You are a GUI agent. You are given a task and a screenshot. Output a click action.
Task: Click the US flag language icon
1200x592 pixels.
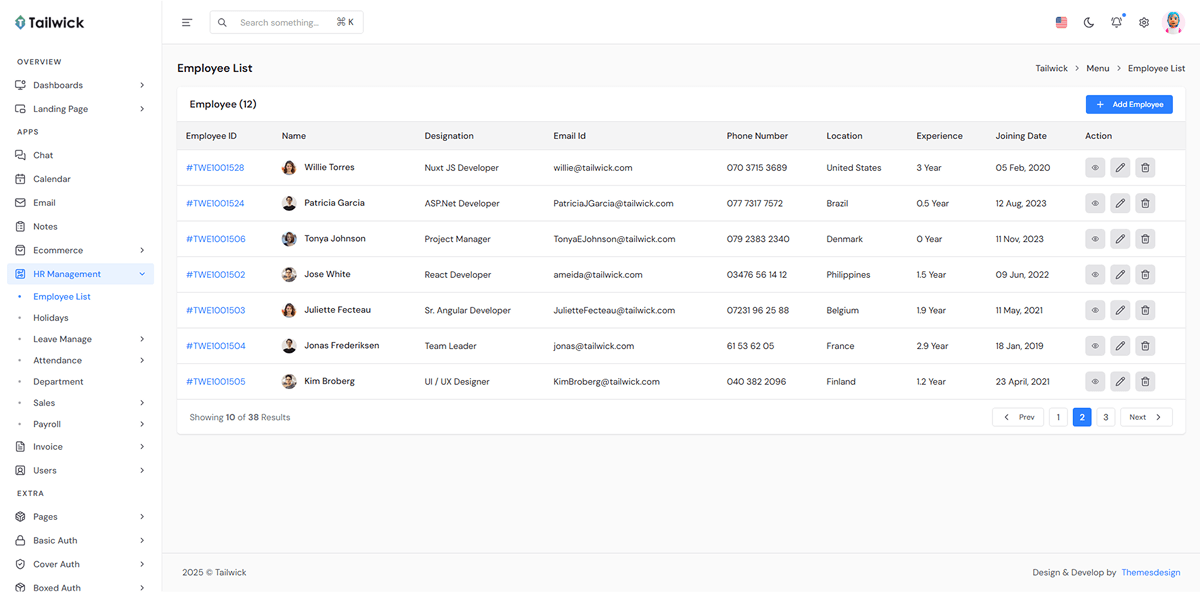[x=1061, y=22]
